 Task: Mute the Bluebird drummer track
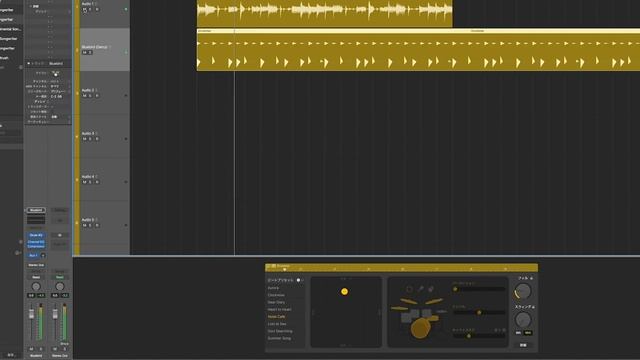[84, 53]
